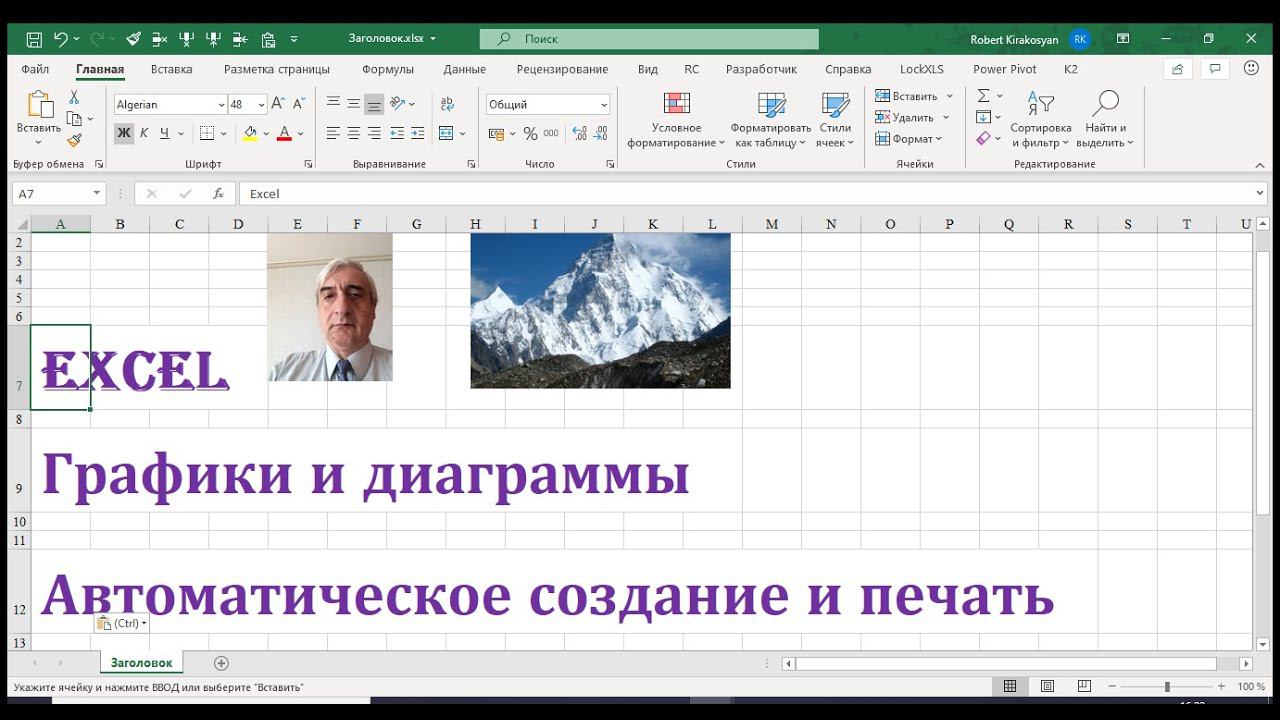Increase font size with the larger A icon

click(x=279, y=104)
